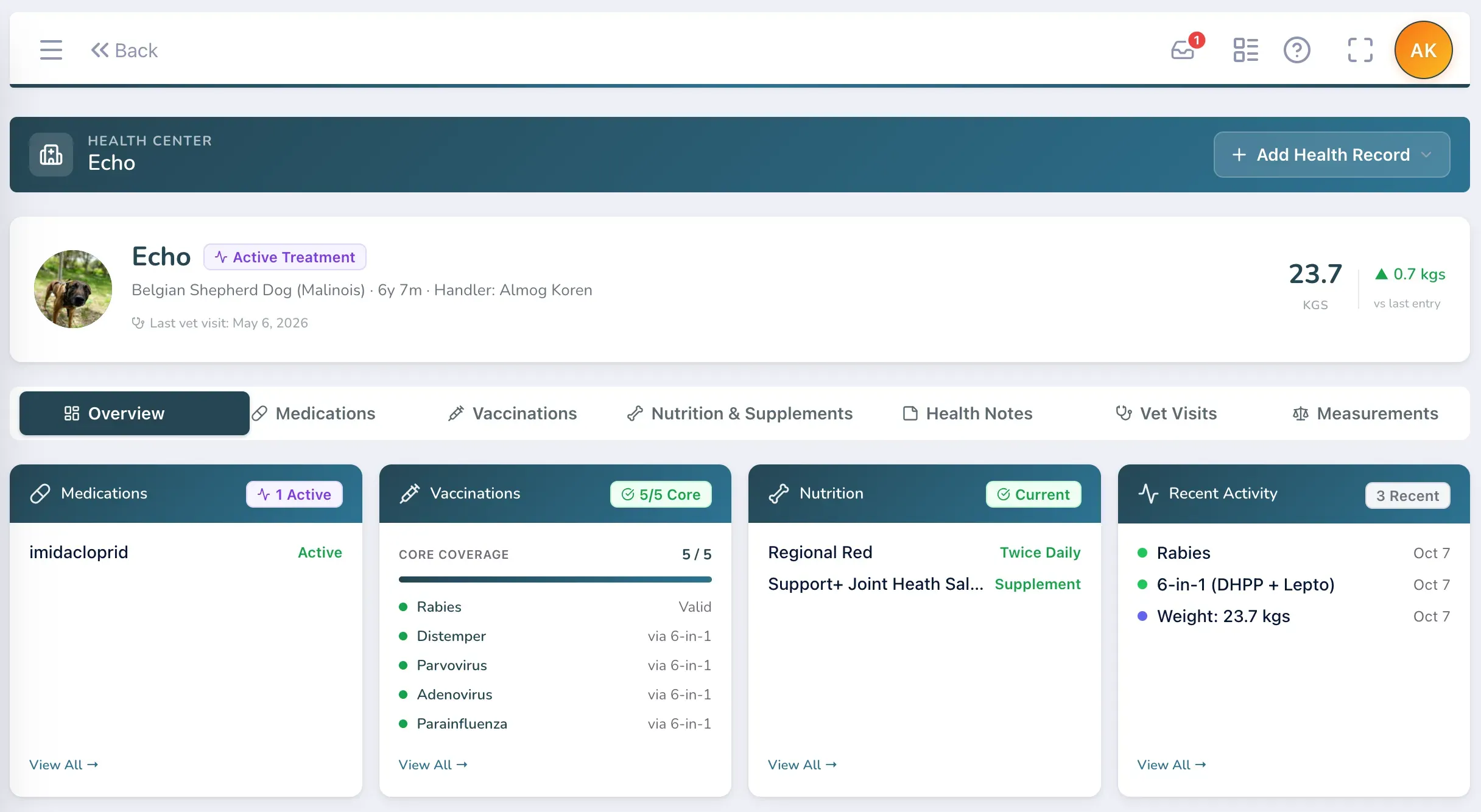Image resolution: width=1481 pixels, height=812 pixels.
Task: Select the Distemper vaccination row
Action: tap(555, 636)
